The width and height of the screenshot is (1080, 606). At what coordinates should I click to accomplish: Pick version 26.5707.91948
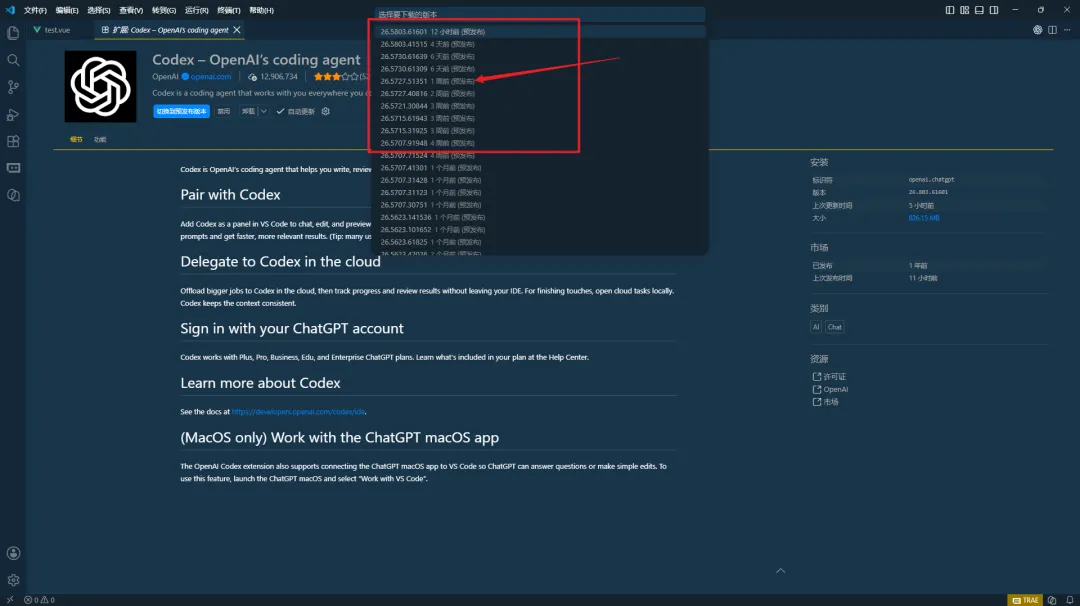click(x=540, y=143)
